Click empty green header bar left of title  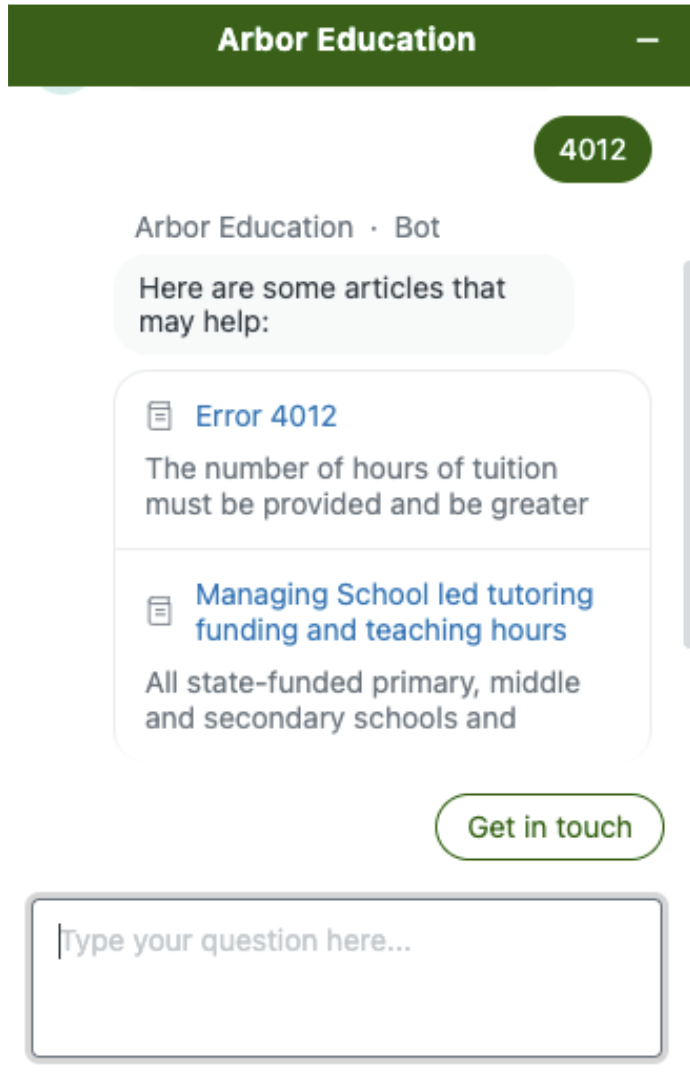click(110, 45)
